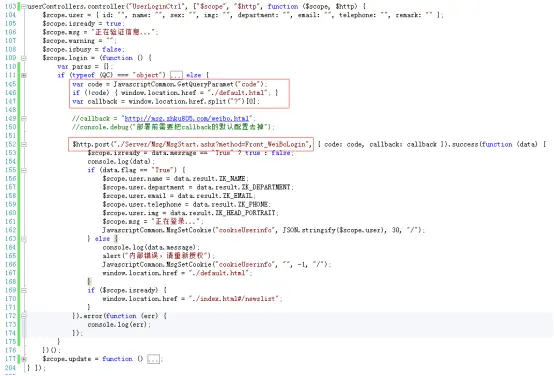Click "./default.html" string on line 167
Image resolution: width=554 pixels, height=376 pixels.
(219, 273)
